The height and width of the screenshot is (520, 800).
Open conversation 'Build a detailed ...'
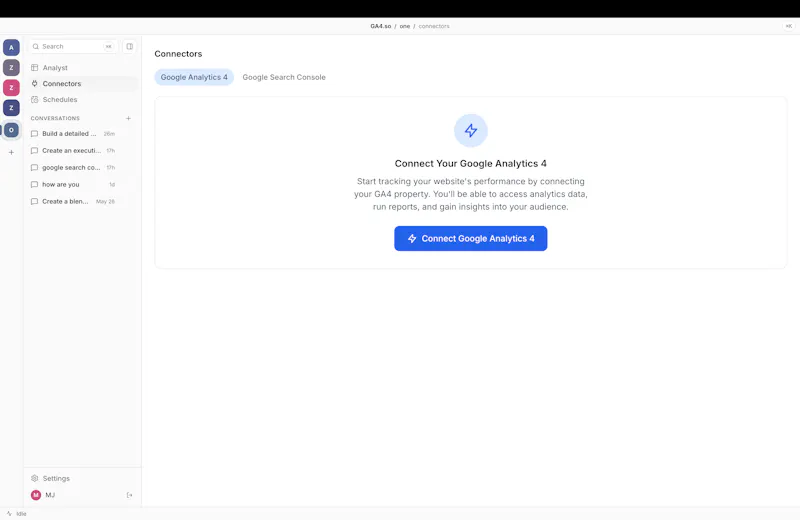coord(73,134)
